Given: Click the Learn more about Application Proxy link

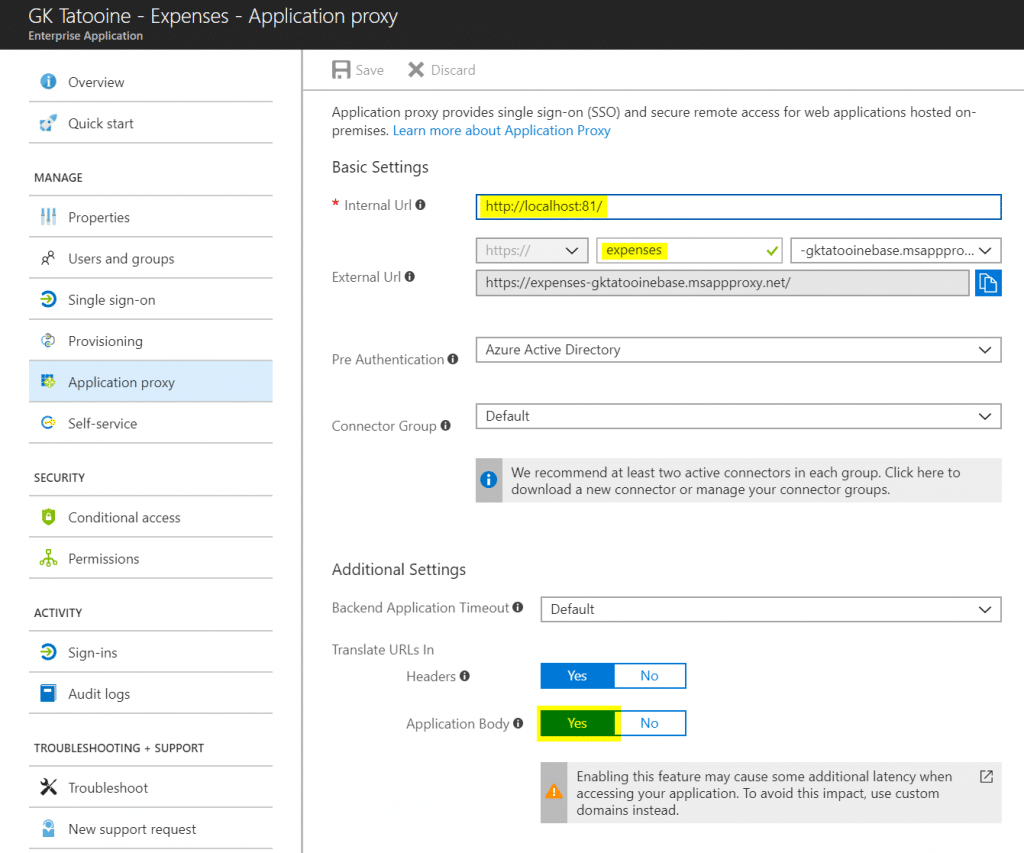Looking at the screenshot, I should pyautogui.click(x=501, y=130).
